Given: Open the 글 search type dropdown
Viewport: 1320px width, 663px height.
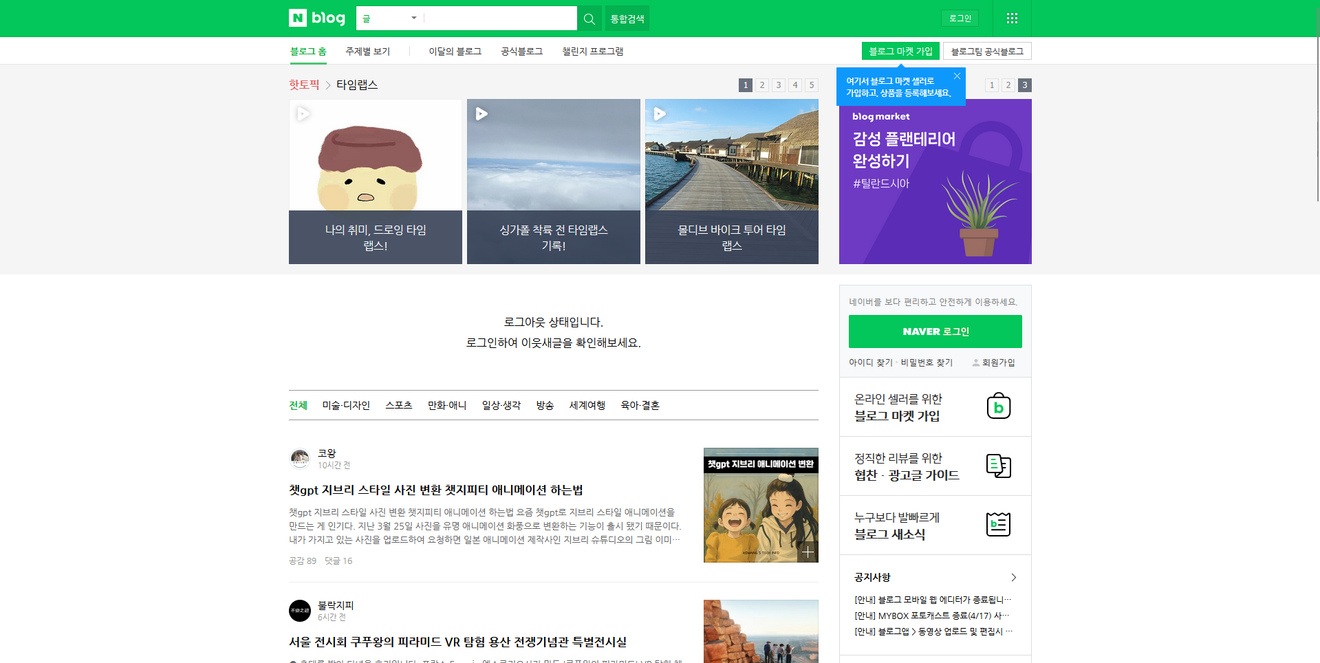Looking at the screenshot, I should pyautogui.click(x=390, y=18).
